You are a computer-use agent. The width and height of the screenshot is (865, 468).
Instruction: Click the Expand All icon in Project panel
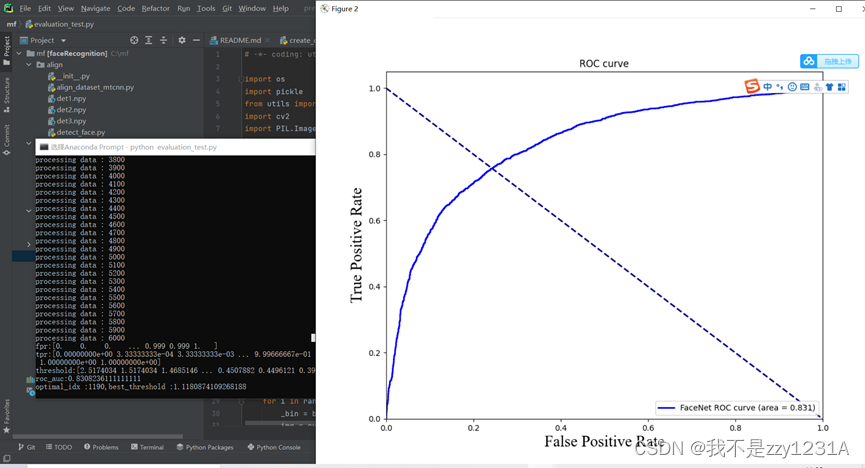[148, 40]
